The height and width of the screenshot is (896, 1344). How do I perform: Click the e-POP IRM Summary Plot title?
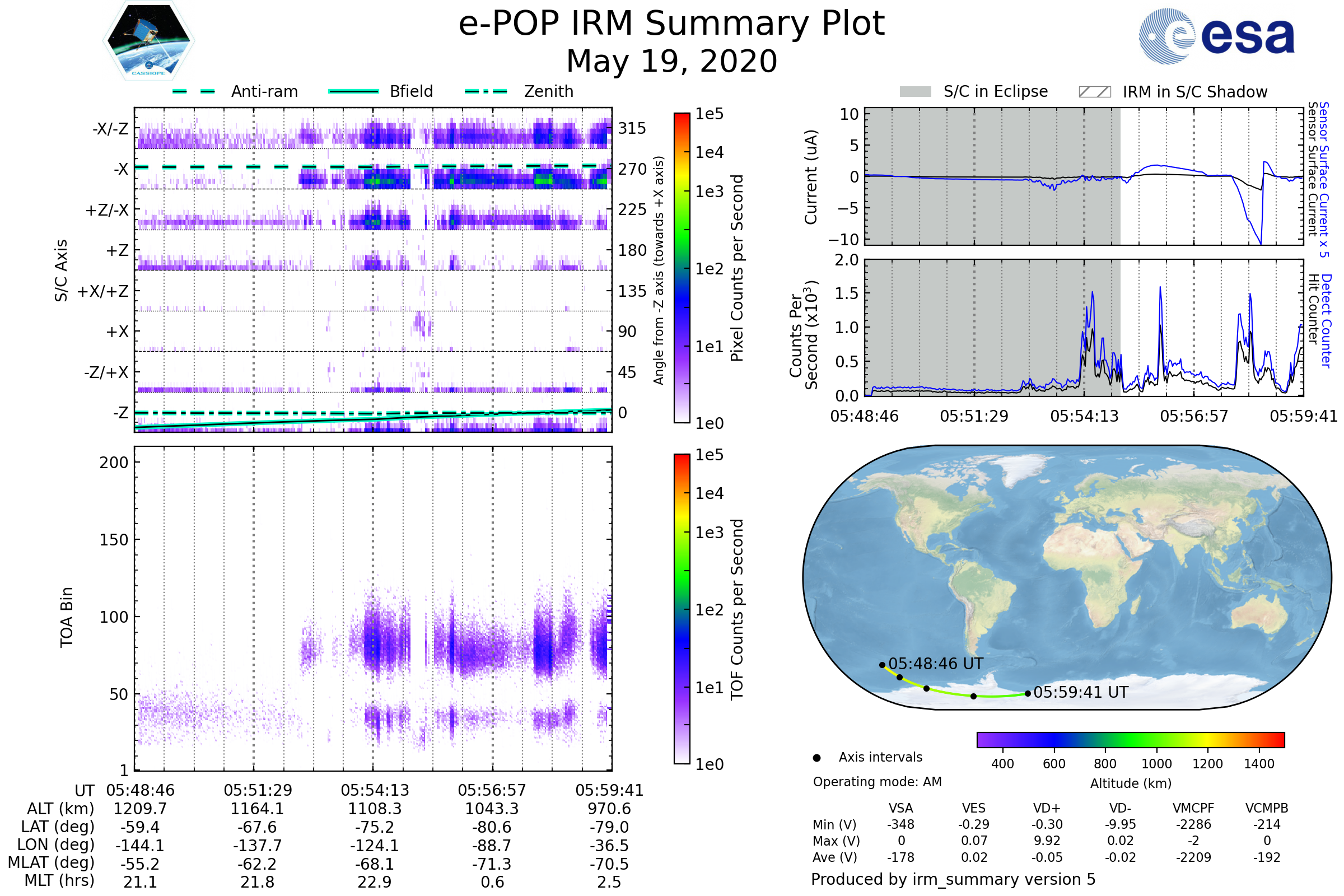click(x=671, y=24)
